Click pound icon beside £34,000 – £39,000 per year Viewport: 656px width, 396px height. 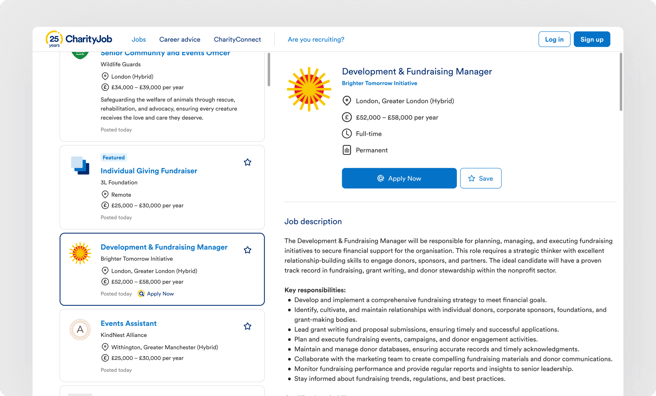105,87
